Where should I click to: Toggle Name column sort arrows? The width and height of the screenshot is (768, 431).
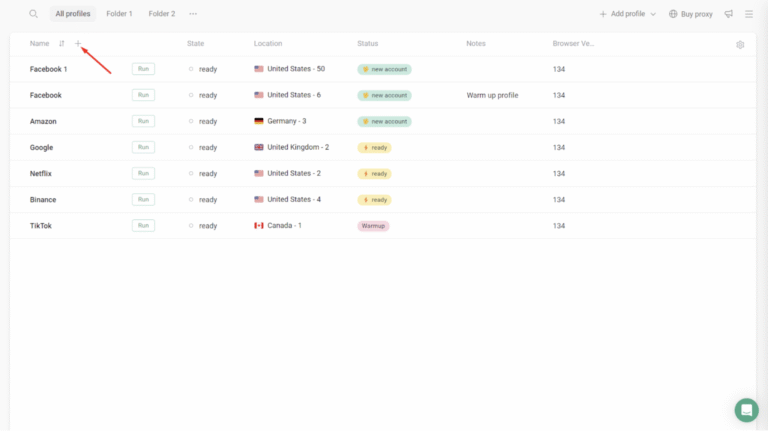[62, 44]
